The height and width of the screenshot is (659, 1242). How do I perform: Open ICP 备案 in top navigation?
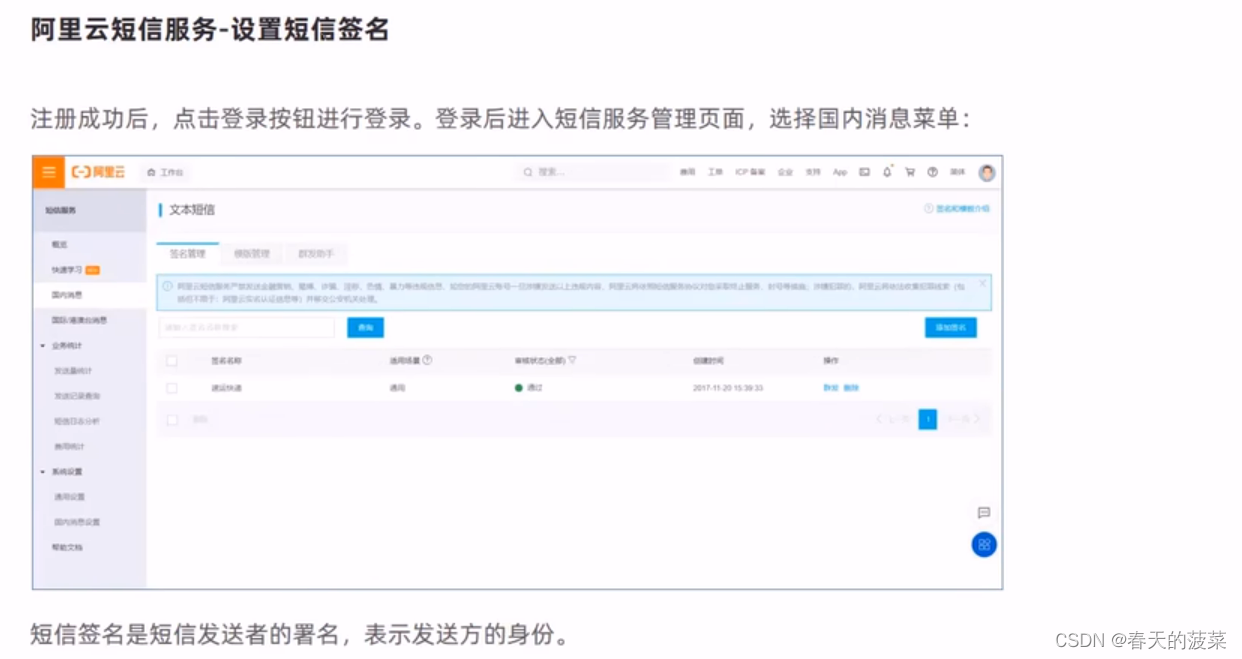750,172
